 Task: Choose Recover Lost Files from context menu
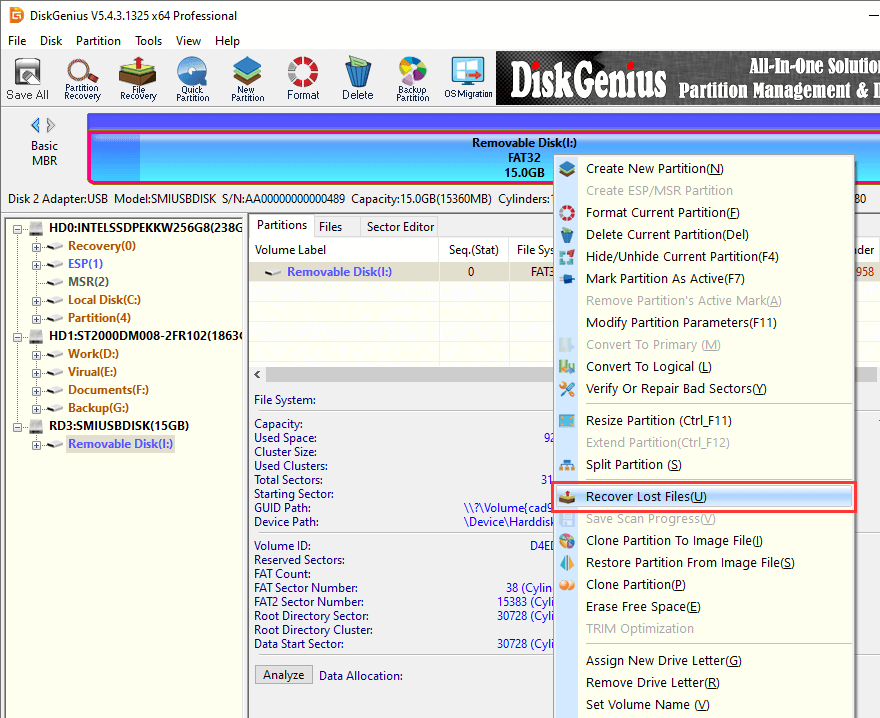pyautogui.click(x=646, y=497)
